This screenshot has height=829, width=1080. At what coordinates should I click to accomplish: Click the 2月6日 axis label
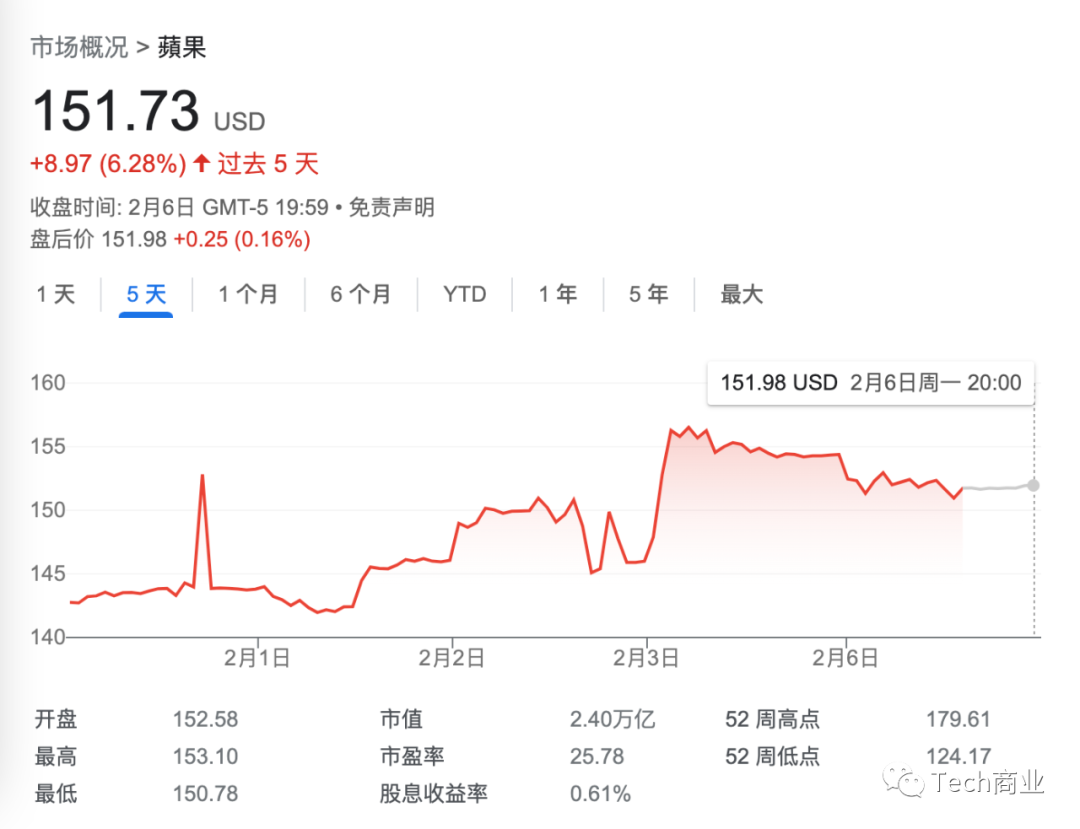click(x=845, y=658)
